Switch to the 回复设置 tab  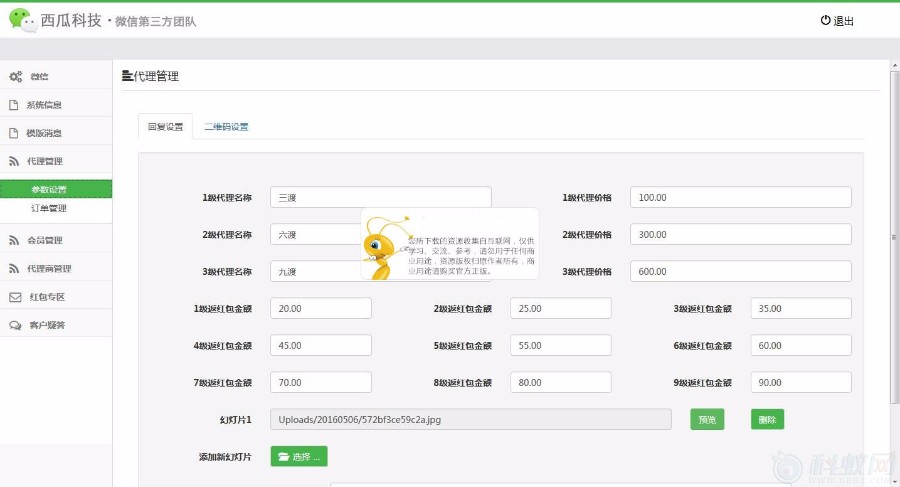coord(165,127)
